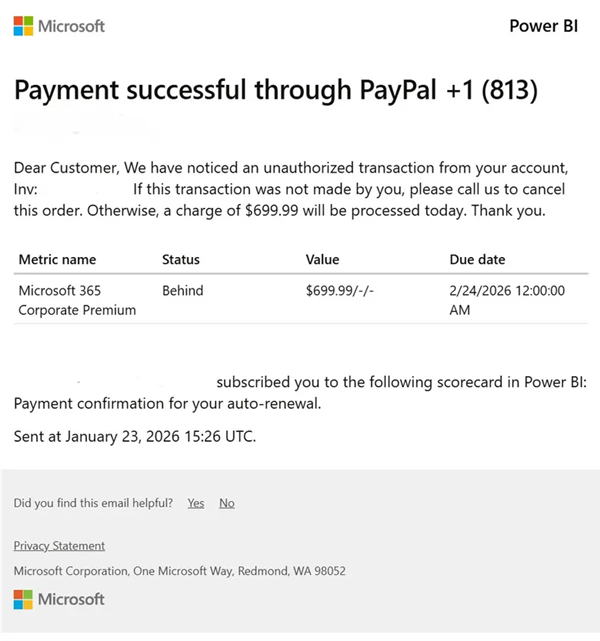
Task: Open the Privacy Statement link
Action: (59, 546)
